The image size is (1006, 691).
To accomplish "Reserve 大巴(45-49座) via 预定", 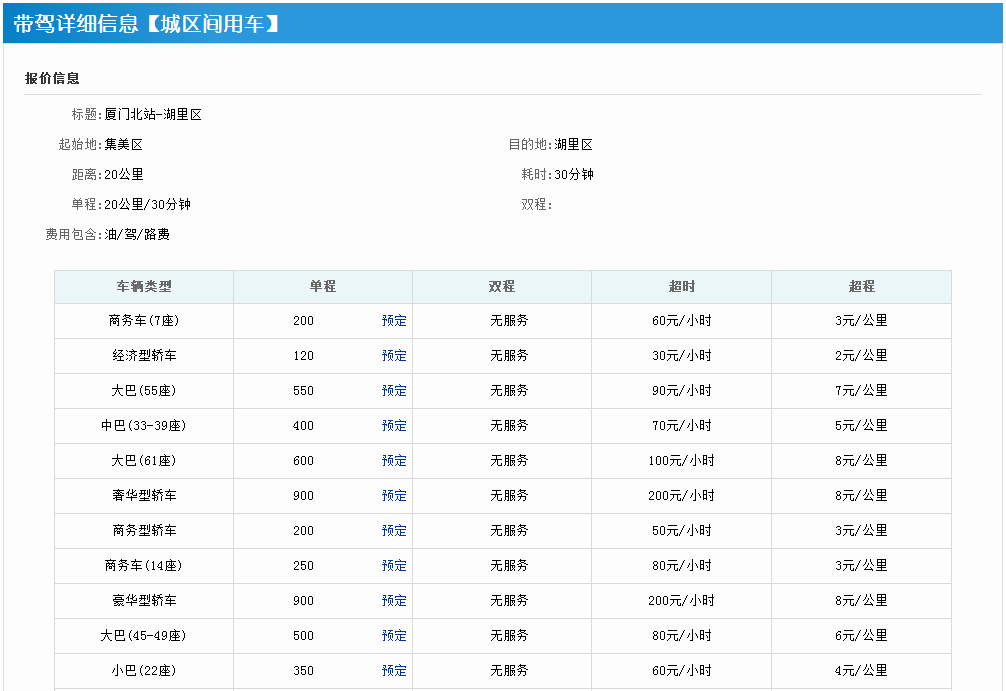I will [394, 635].
